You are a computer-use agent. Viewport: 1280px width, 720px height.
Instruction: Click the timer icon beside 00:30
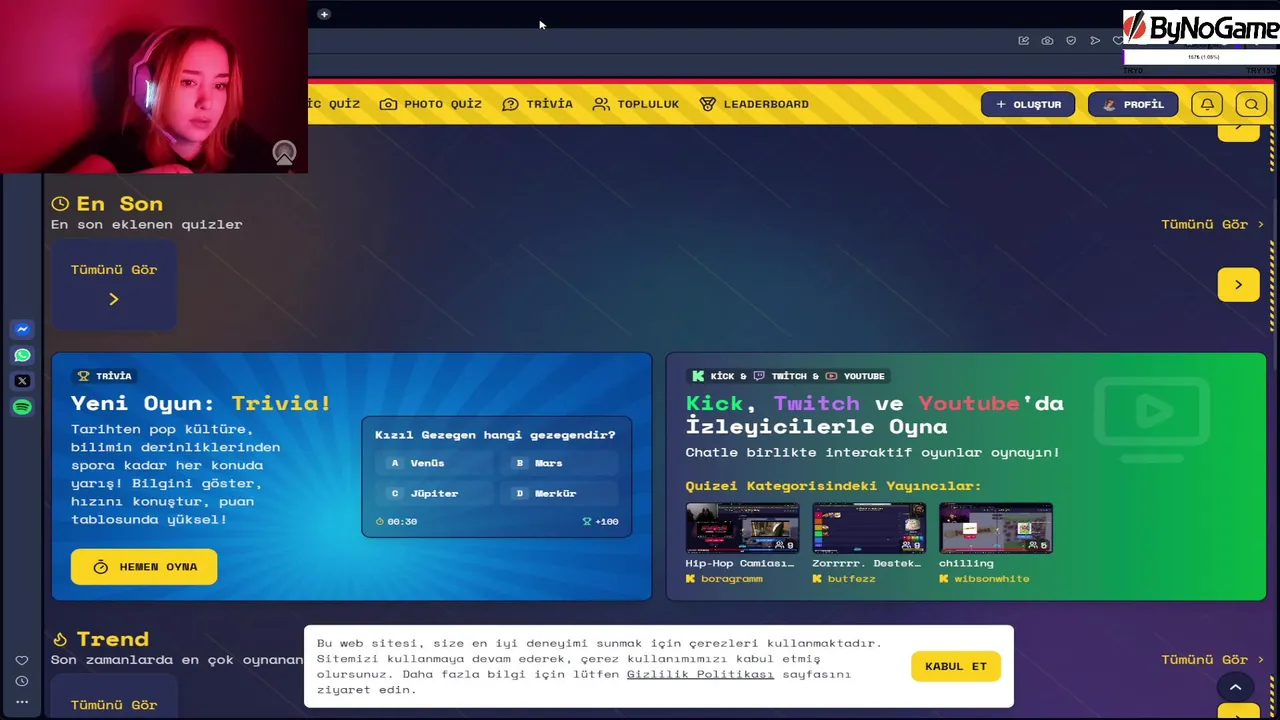click(380, 521)
